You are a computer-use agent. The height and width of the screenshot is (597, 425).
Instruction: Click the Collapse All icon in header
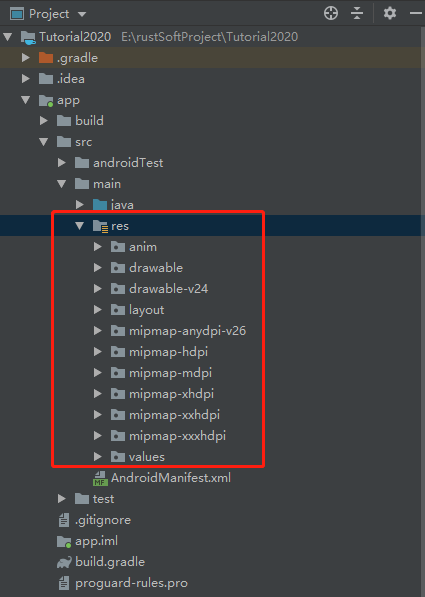[x=357, y=13]
